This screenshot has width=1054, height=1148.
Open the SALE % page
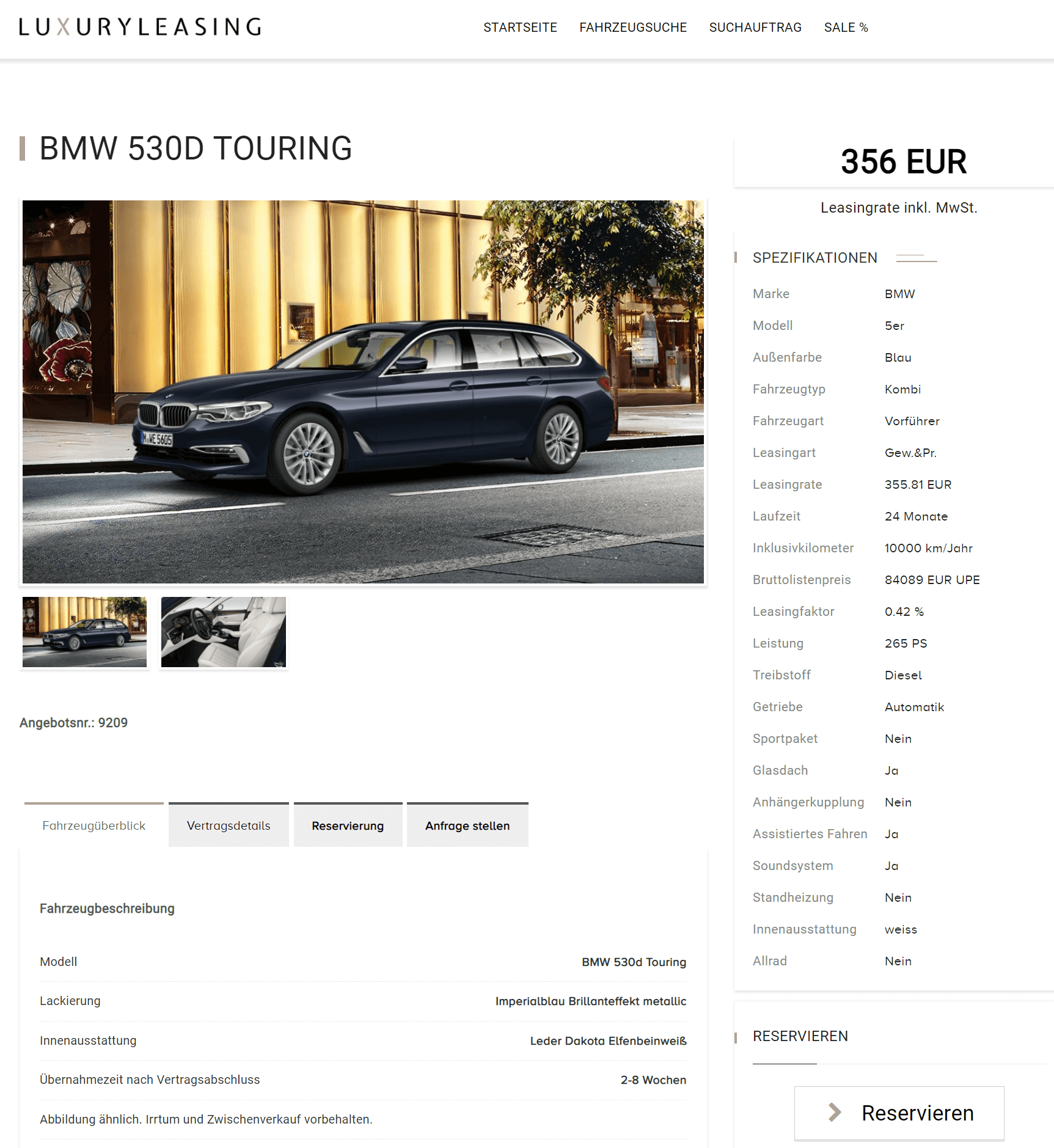coord(846,27)
